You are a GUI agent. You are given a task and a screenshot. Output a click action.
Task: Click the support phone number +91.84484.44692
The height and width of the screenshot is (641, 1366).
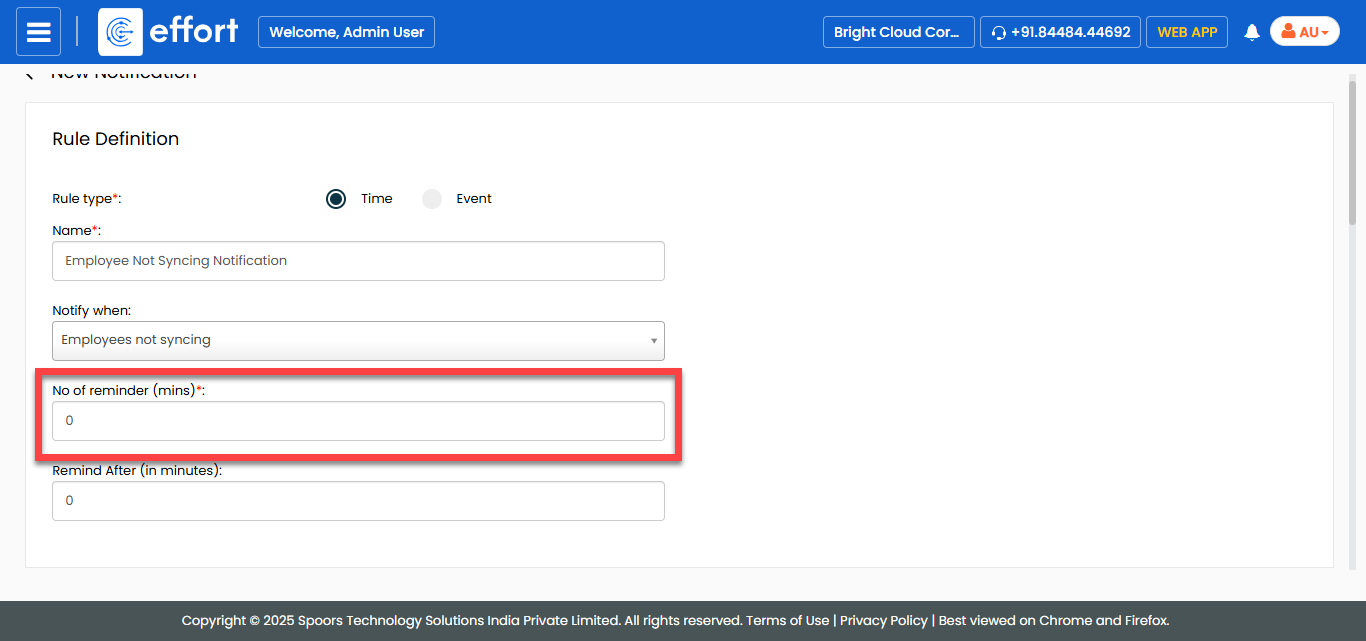click(1070, 32)
